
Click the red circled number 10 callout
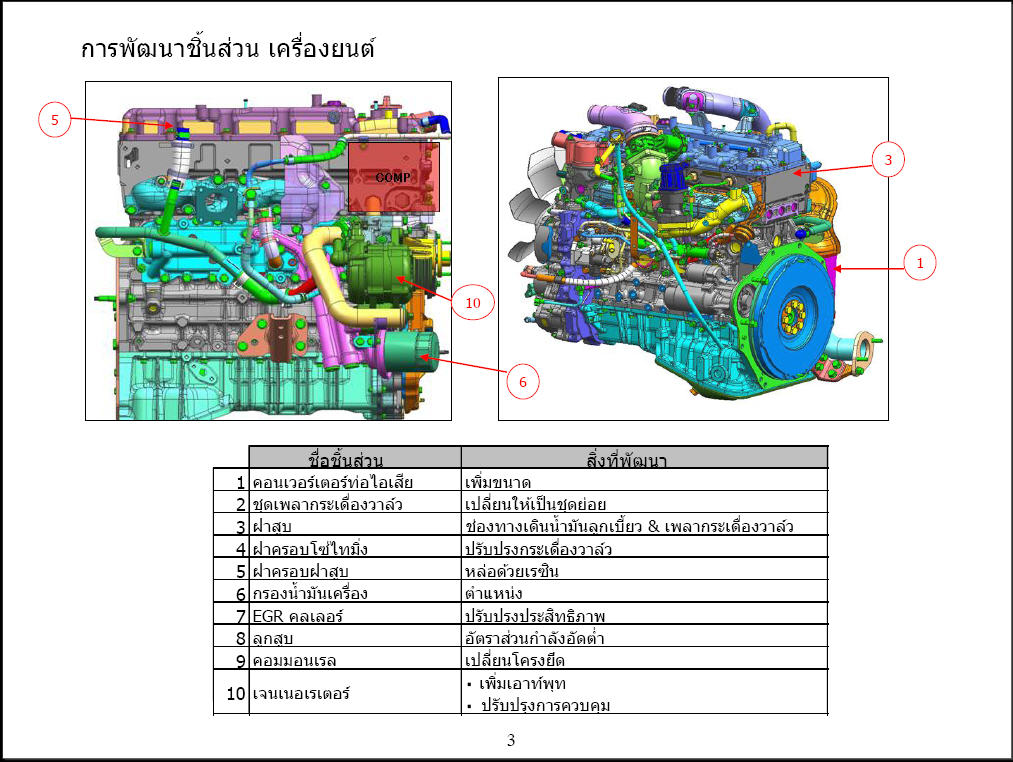point(473,302)
